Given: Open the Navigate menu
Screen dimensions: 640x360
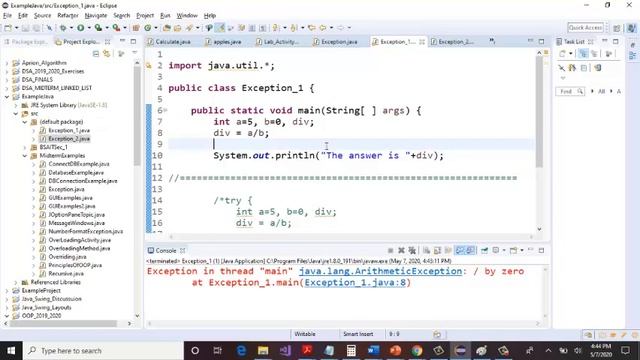Looking at the screenshot, I should click(96, 16).
